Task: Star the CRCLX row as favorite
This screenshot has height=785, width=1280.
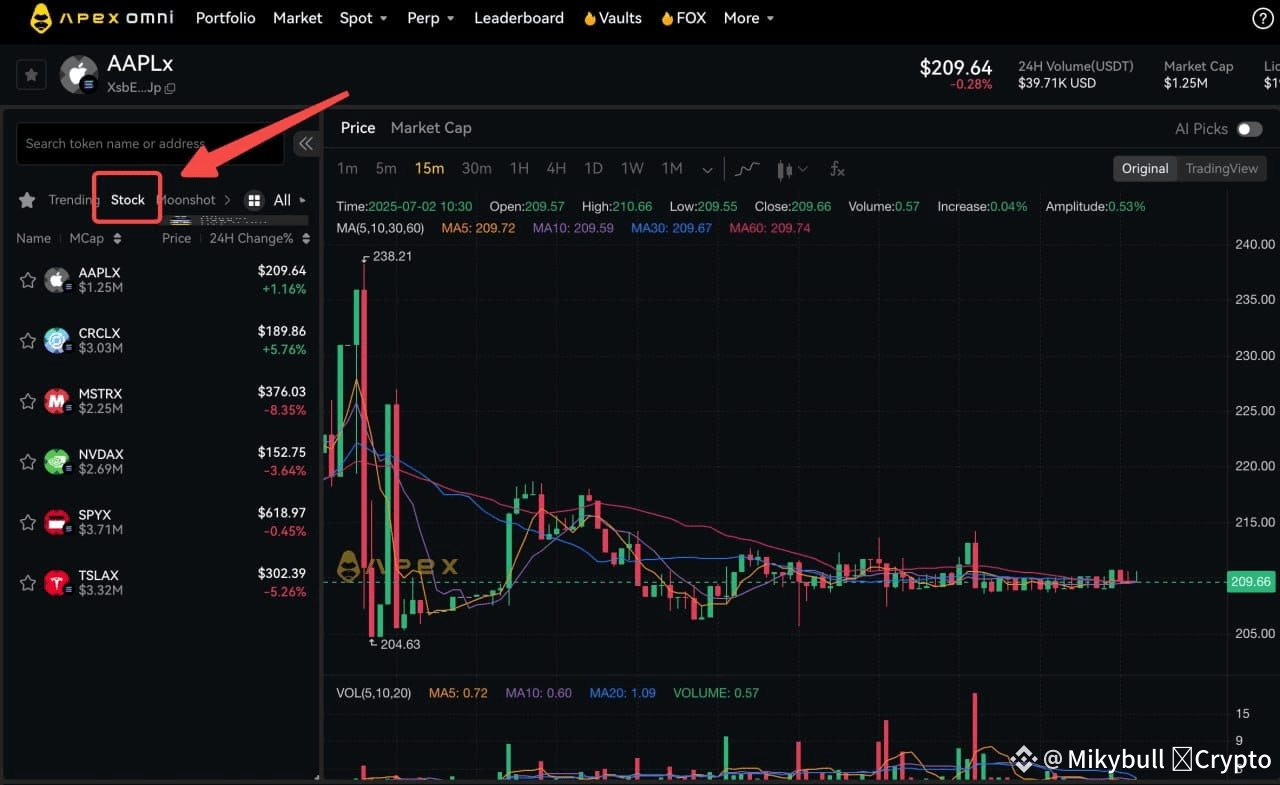Action: point(28,341)
